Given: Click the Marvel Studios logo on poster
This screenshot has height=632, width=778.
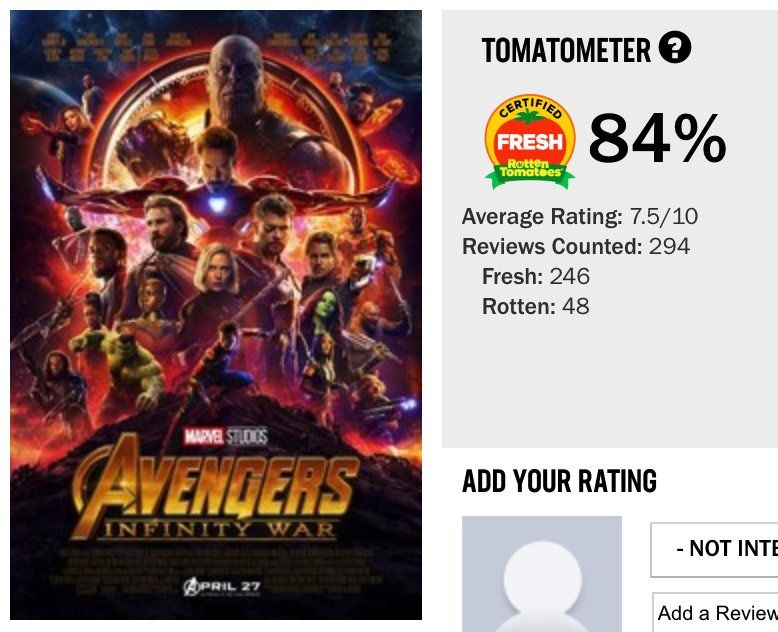Looking at the screenshot, I should (x=226, y=437).
